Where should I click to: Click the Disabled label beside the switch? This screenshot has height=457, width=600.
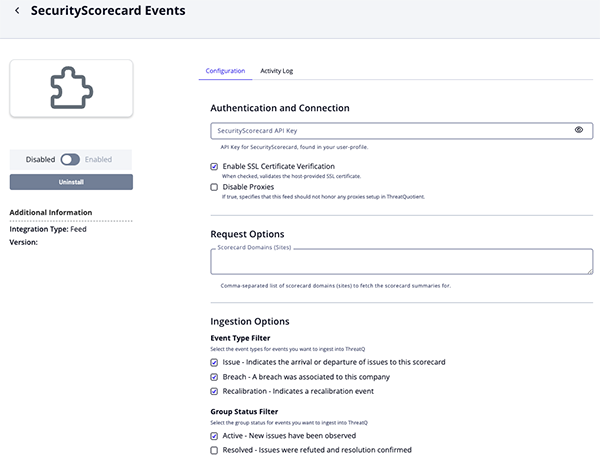point(40,159)
